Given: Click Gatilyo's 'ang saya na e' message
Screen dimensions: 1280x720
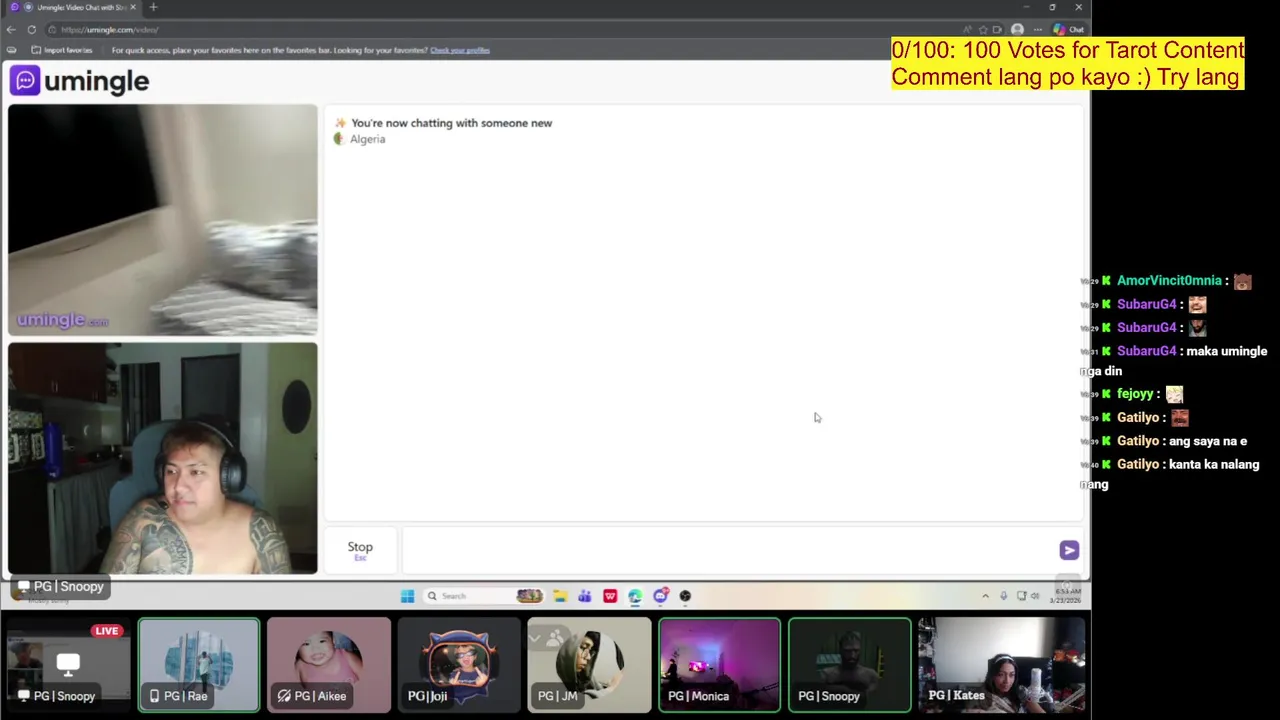Looking at the screenshot, I should (1208, 441).
